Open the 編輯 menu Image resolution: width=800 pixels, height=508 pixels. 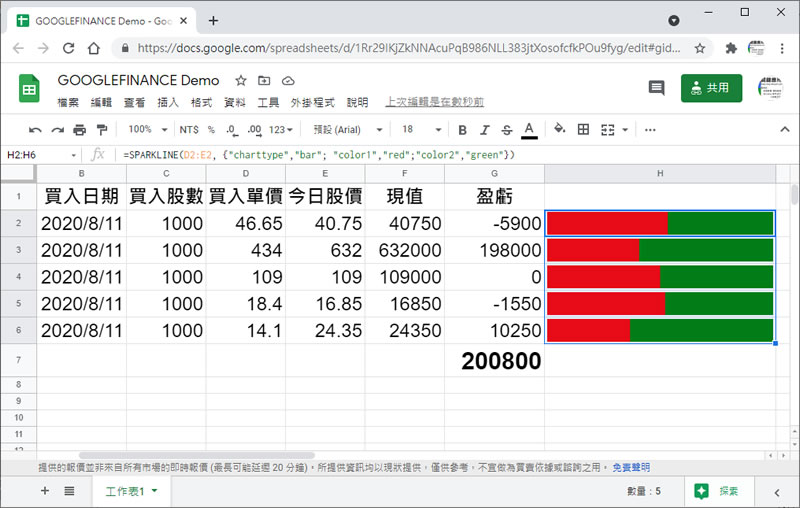point(101,103)
